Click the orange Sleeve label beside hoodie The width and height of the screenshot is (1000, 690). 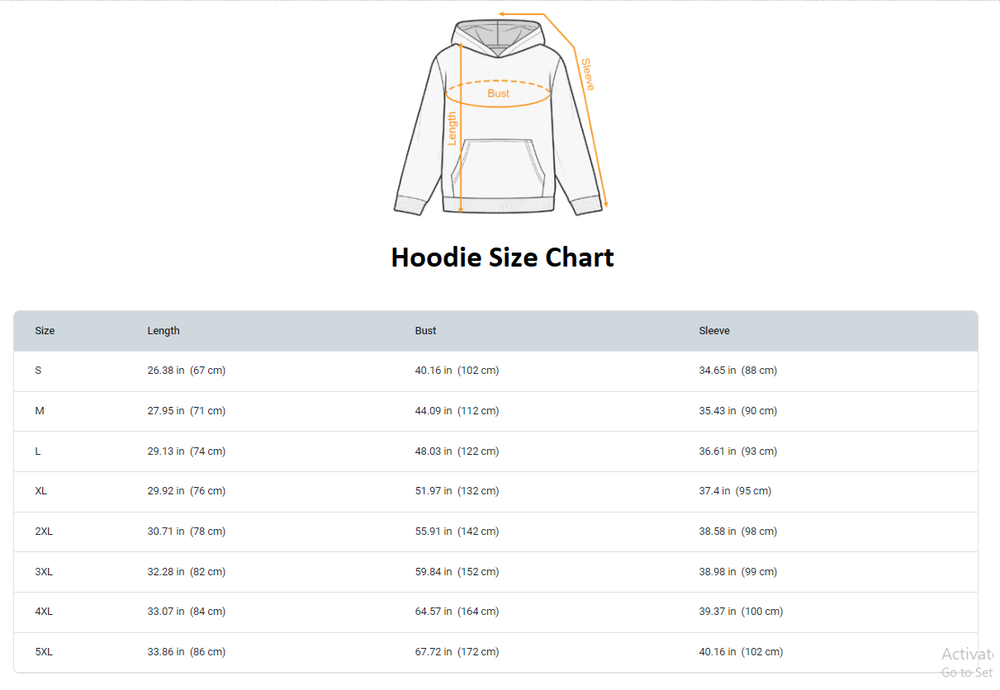pos(588,75)
